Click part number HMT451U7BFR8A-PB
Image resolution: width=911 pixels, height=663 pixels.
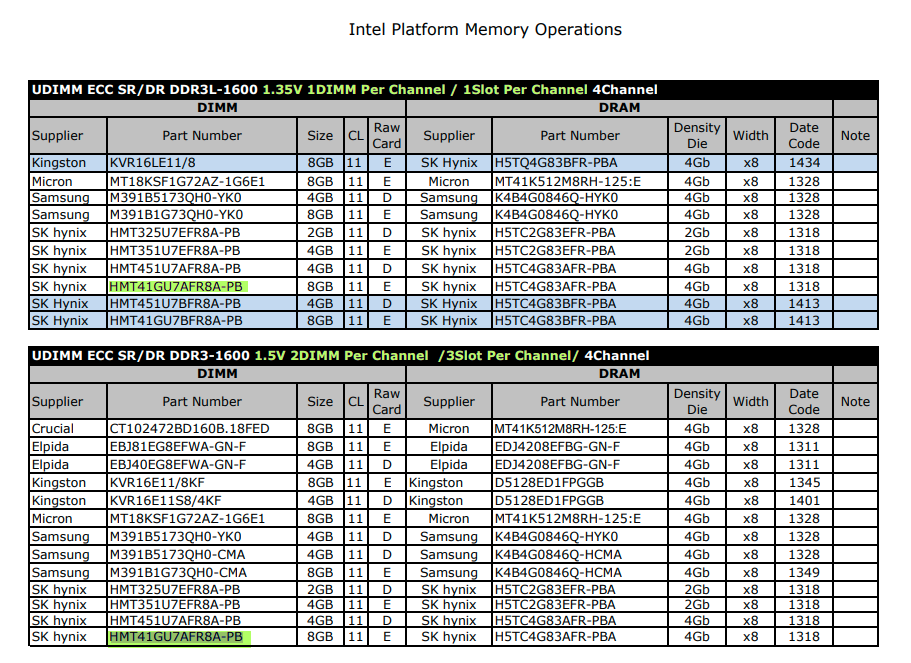[175, 303]
